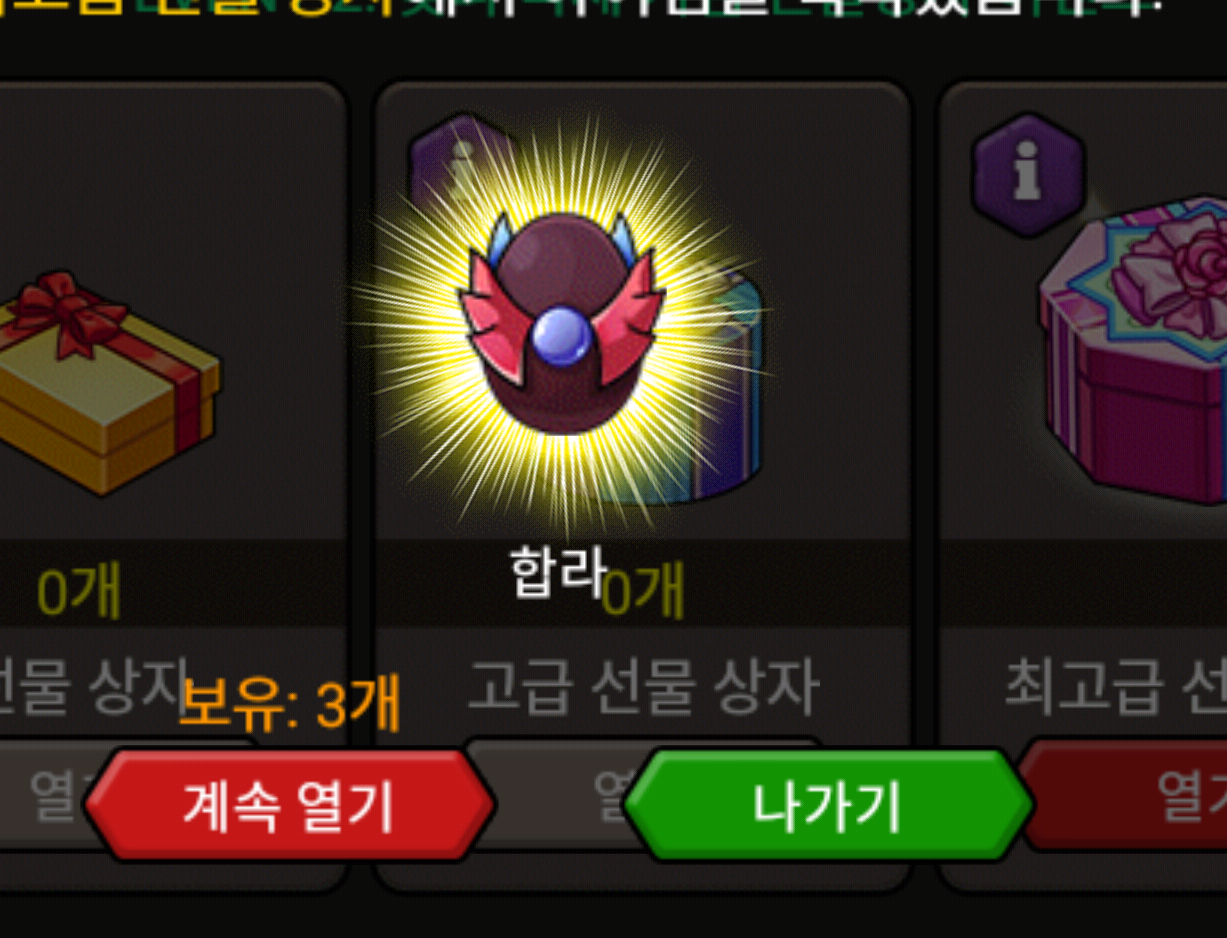Click the 0개 count on the left card

[78, 590]
